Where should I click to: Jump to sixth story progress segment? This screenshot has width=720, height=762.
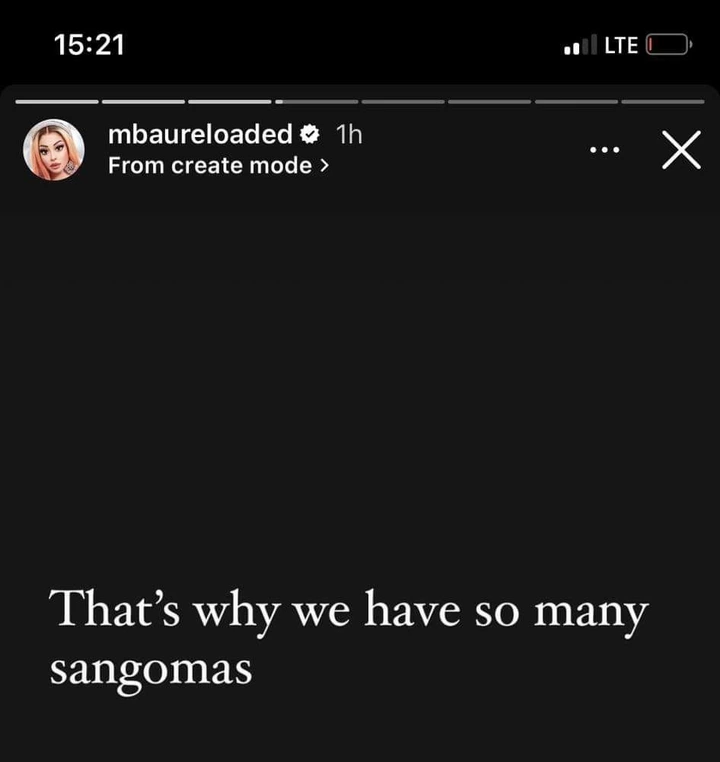489,102
